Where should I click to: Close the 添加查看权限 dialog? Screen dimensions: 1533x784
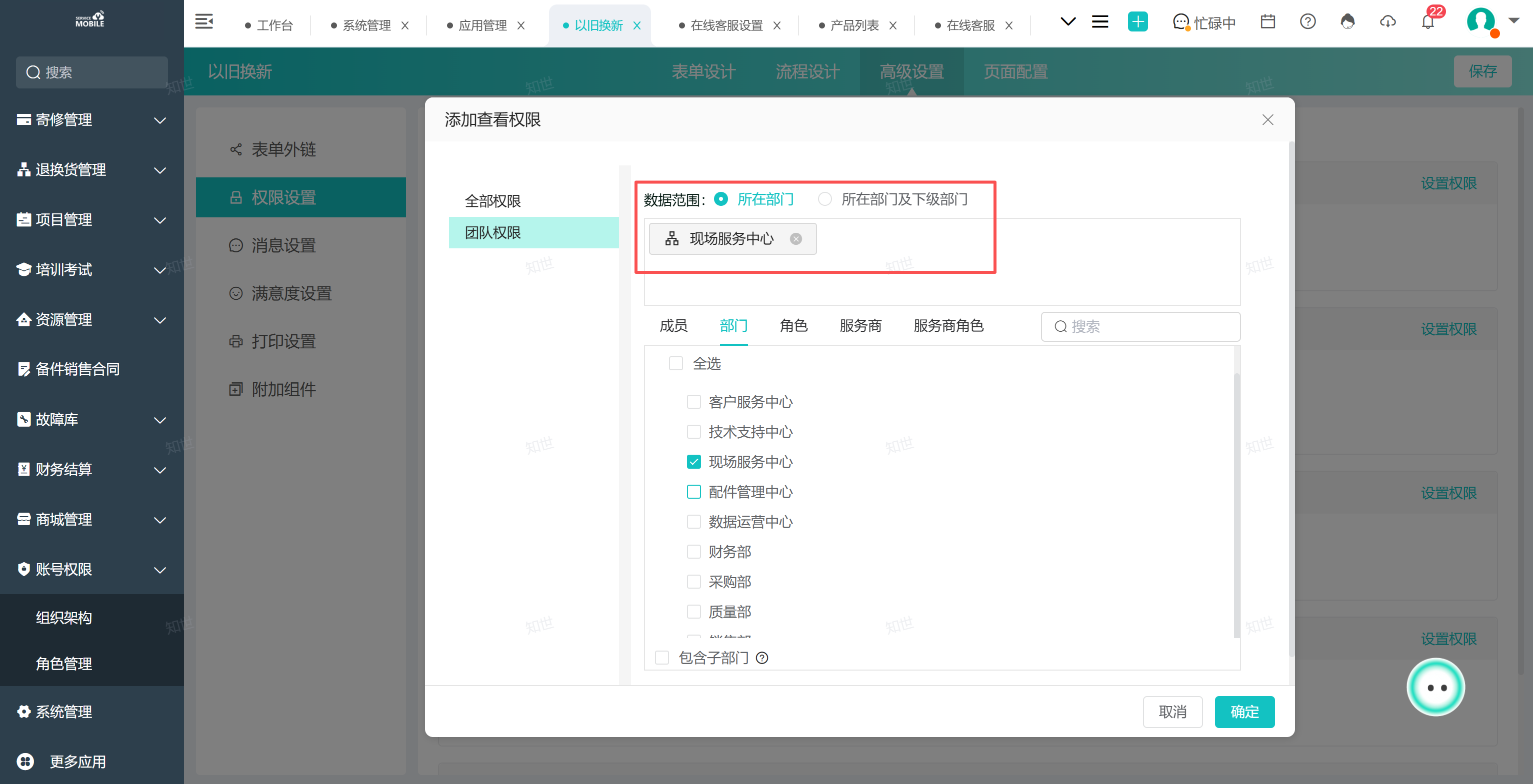(1267, 120)
